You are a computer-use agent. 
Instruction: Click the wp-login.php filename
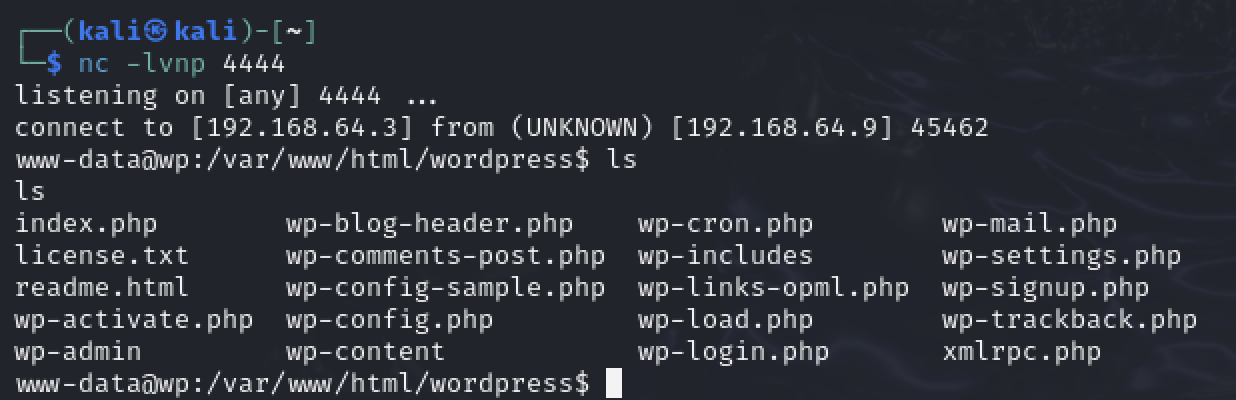click(x=733, y=352)
